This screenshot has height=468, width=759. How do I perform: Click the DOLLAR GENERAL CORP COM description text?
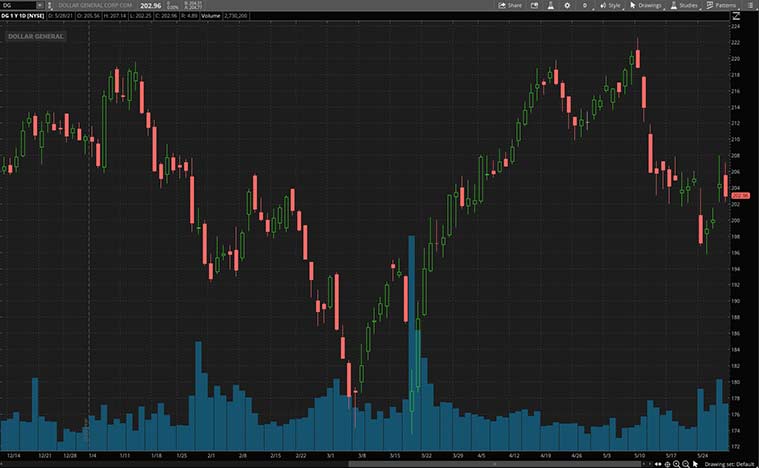pyautogui.click(x=95, y=5)
